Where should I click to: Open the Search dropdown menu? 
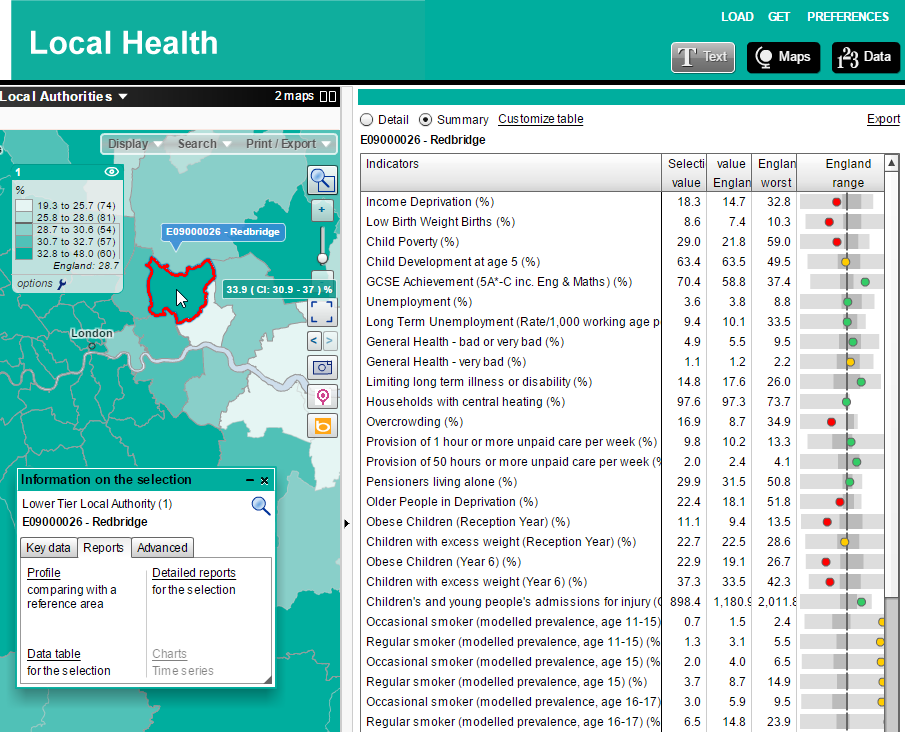coord(204,144)
